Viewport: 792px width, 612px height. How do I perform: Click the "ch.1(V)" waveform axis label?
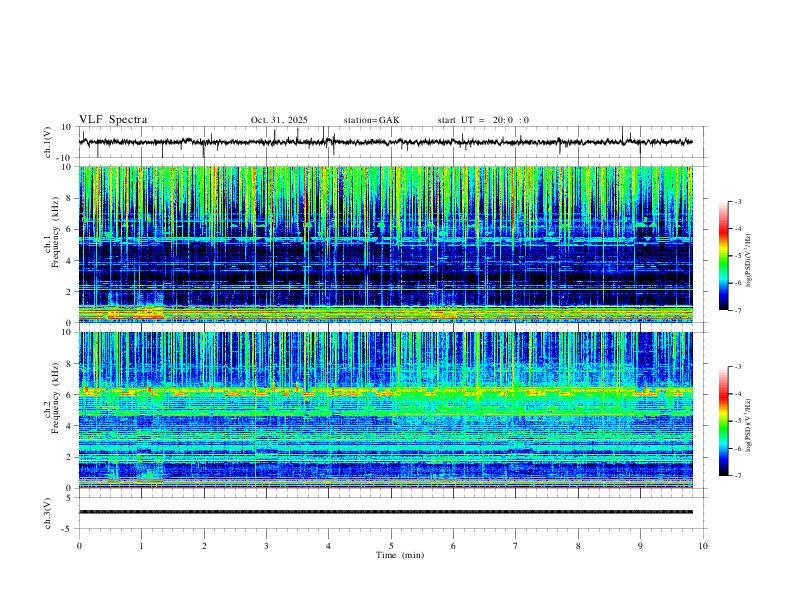click(48, 142)
